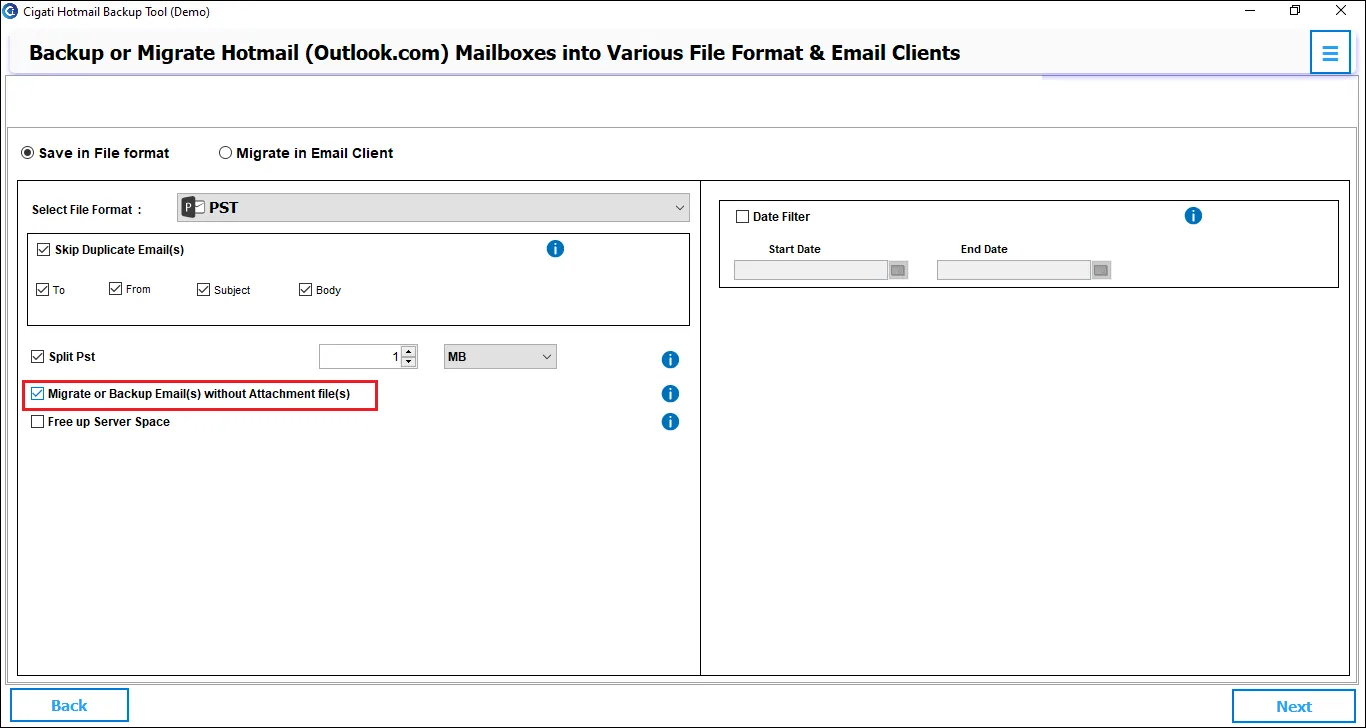
Task: Toggle Skip Duplicate Email(s) checkbox
Action: point(43,249)
